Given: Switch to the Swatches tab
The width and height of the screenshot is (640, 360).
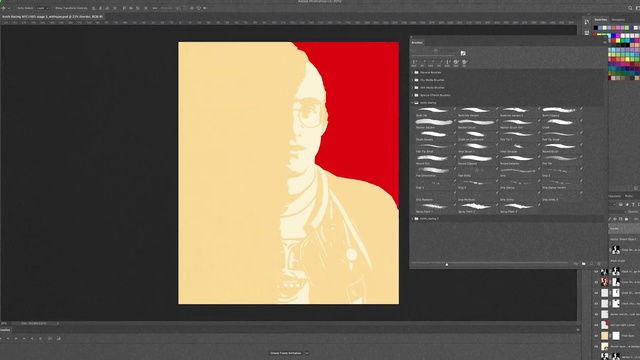Looking at the screenshot, I should pos(600,20).
